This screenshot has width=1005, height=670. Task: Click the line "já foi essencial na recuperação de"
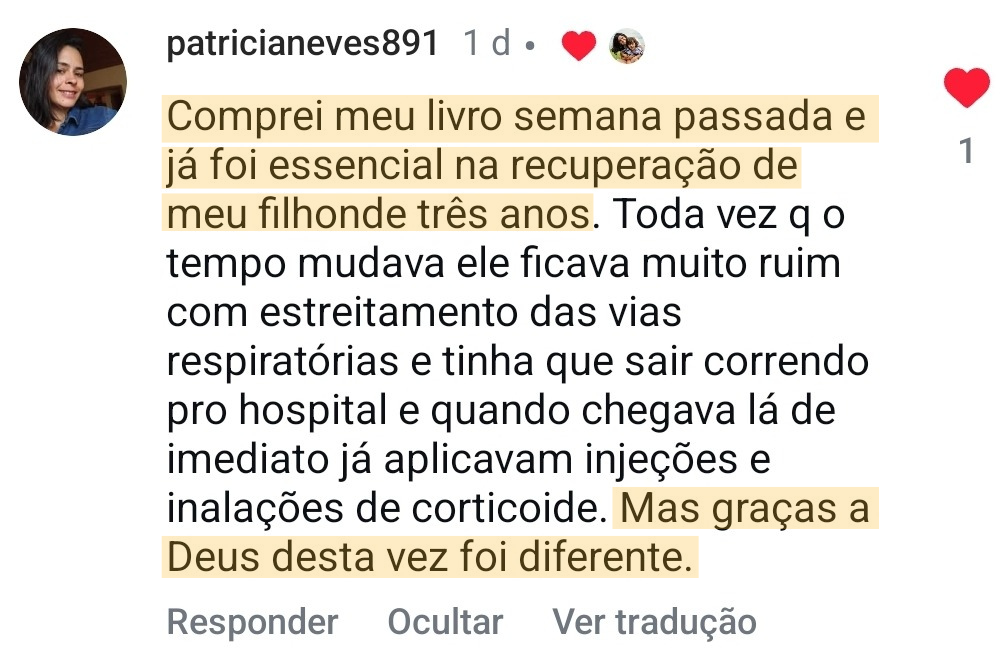pos(482,166)
